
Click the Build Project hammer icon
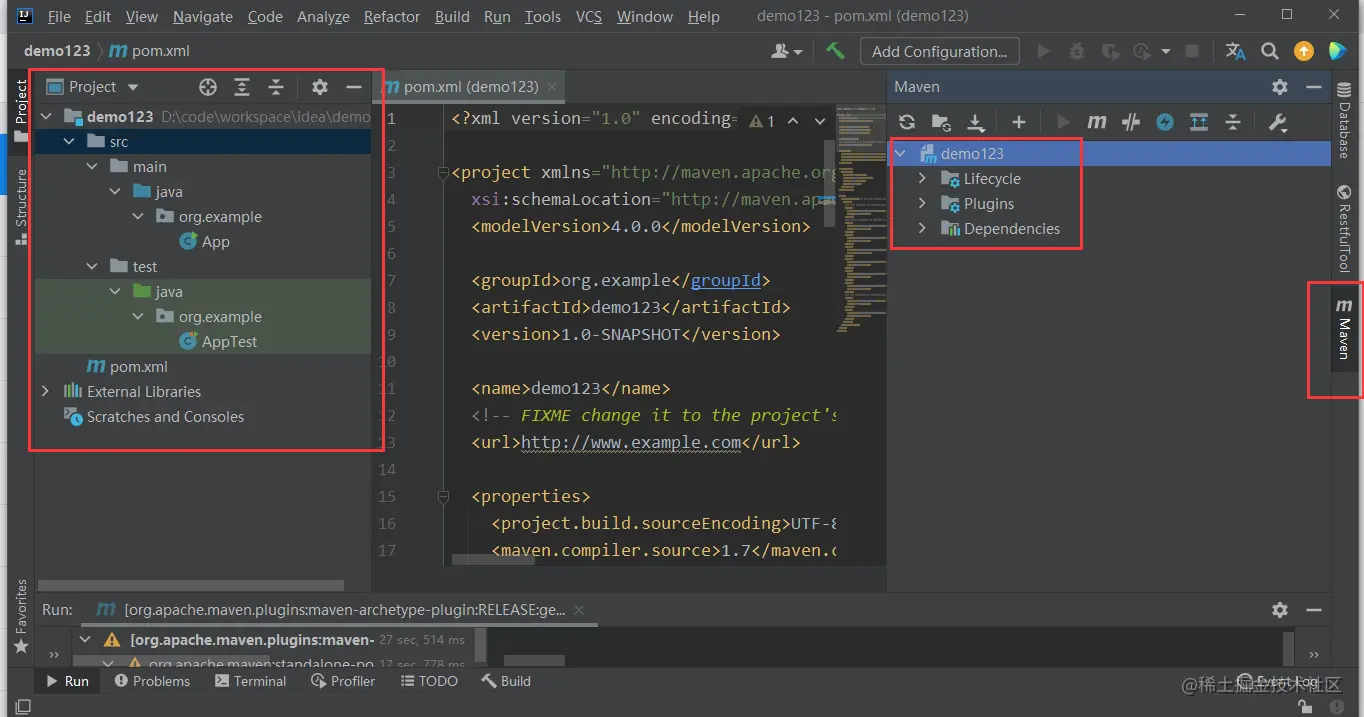click(x=835, y=51)
